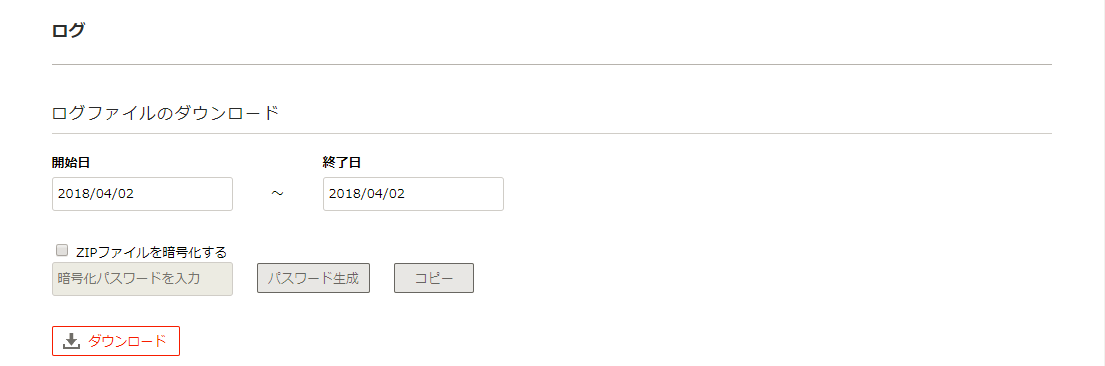This screenshot has width=1105, height=366.
Task: Focus the 終了日 date input field
Action: click(413, 194)
